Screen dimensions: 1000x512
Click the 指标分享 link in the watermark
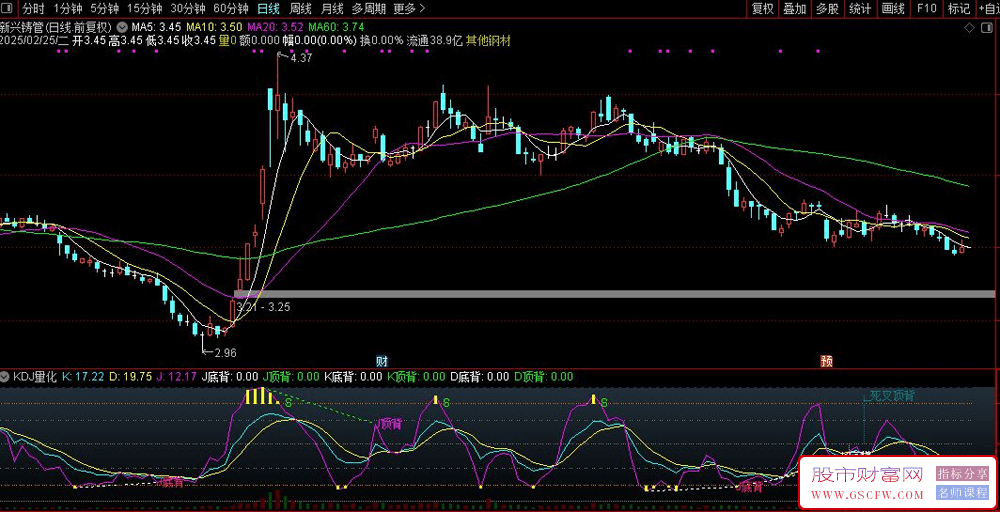pos(962,473)
